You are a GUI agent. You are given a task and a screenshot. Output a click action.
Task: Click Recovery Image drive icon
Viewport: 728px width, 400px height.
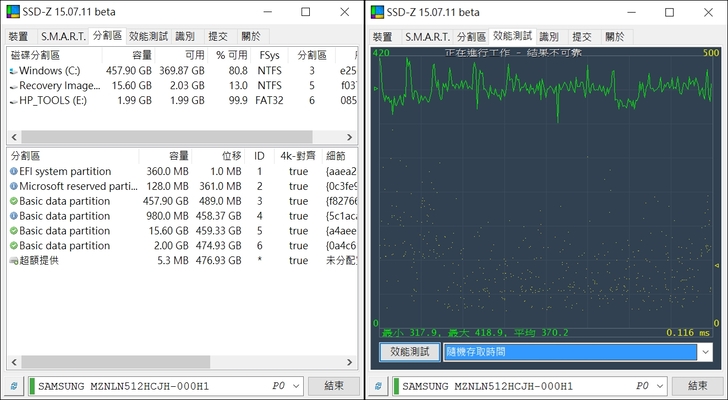tap(13, 86)
